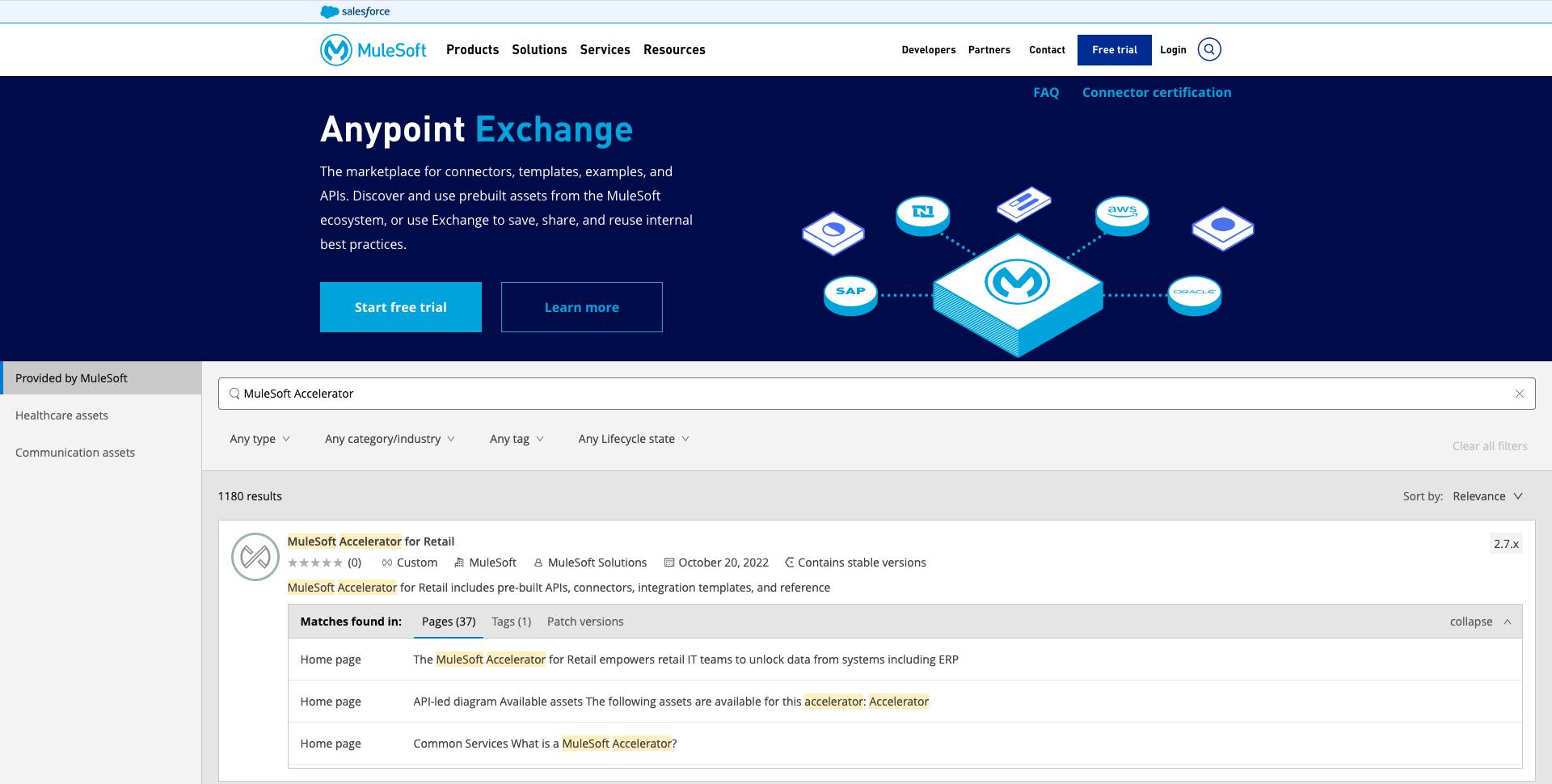Click the Start free trial button
Image resolution: width=1552 pixels, height=784 pixels.
[x=401, y=307]
